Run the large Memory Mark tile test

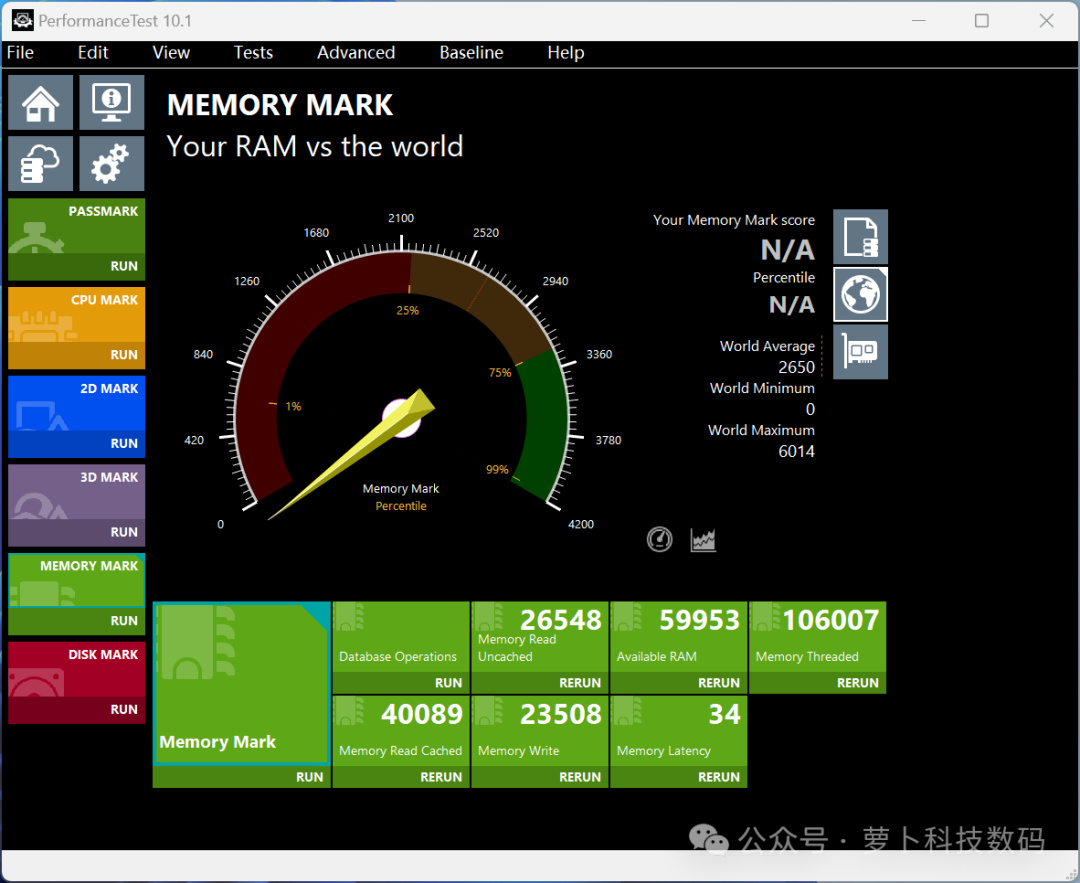click(x=241, y=777)
